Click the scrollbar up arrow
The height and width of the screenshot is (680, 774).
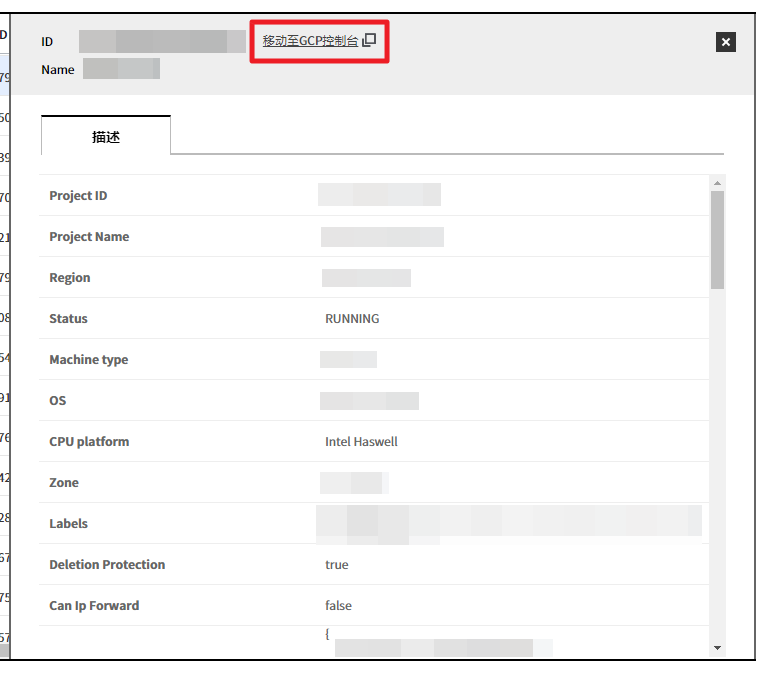(717, 183)
